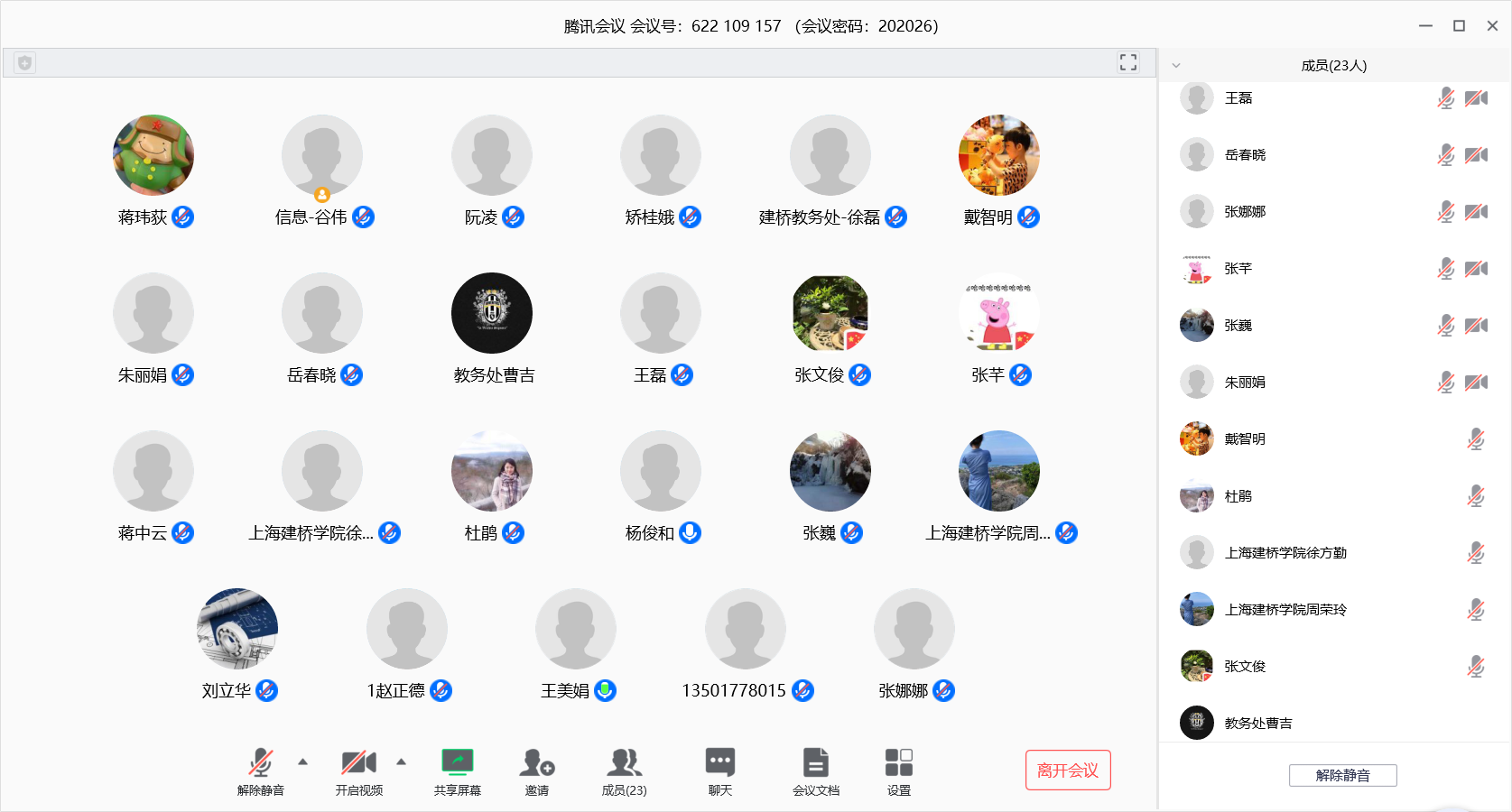This screenshot has height=812, width=1512.
Task: Click the security shield icon top-left
Action: click(24, 63)
